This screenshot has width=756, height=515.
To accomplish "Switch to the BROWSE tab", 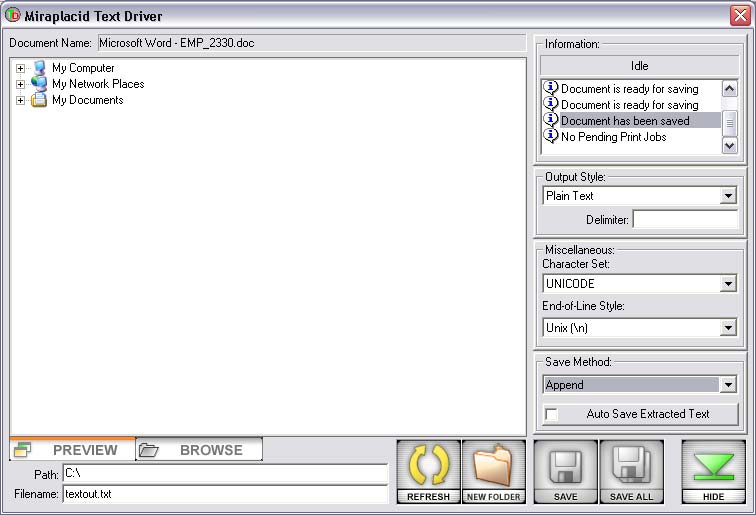I will click(x=200, y=449).
